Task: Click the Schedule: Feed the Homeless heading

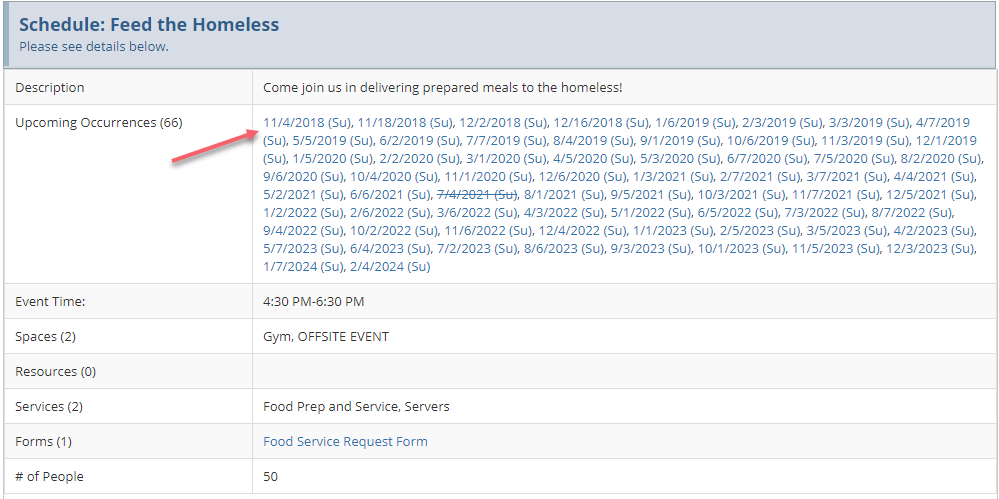Action: click(149, 25)
